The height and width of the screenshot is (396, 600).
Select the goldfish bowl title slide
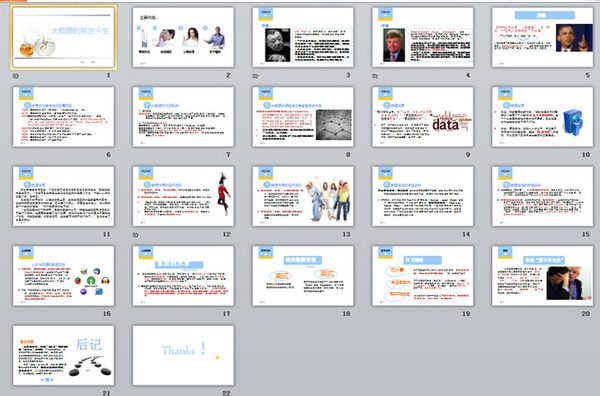point(64,37)
